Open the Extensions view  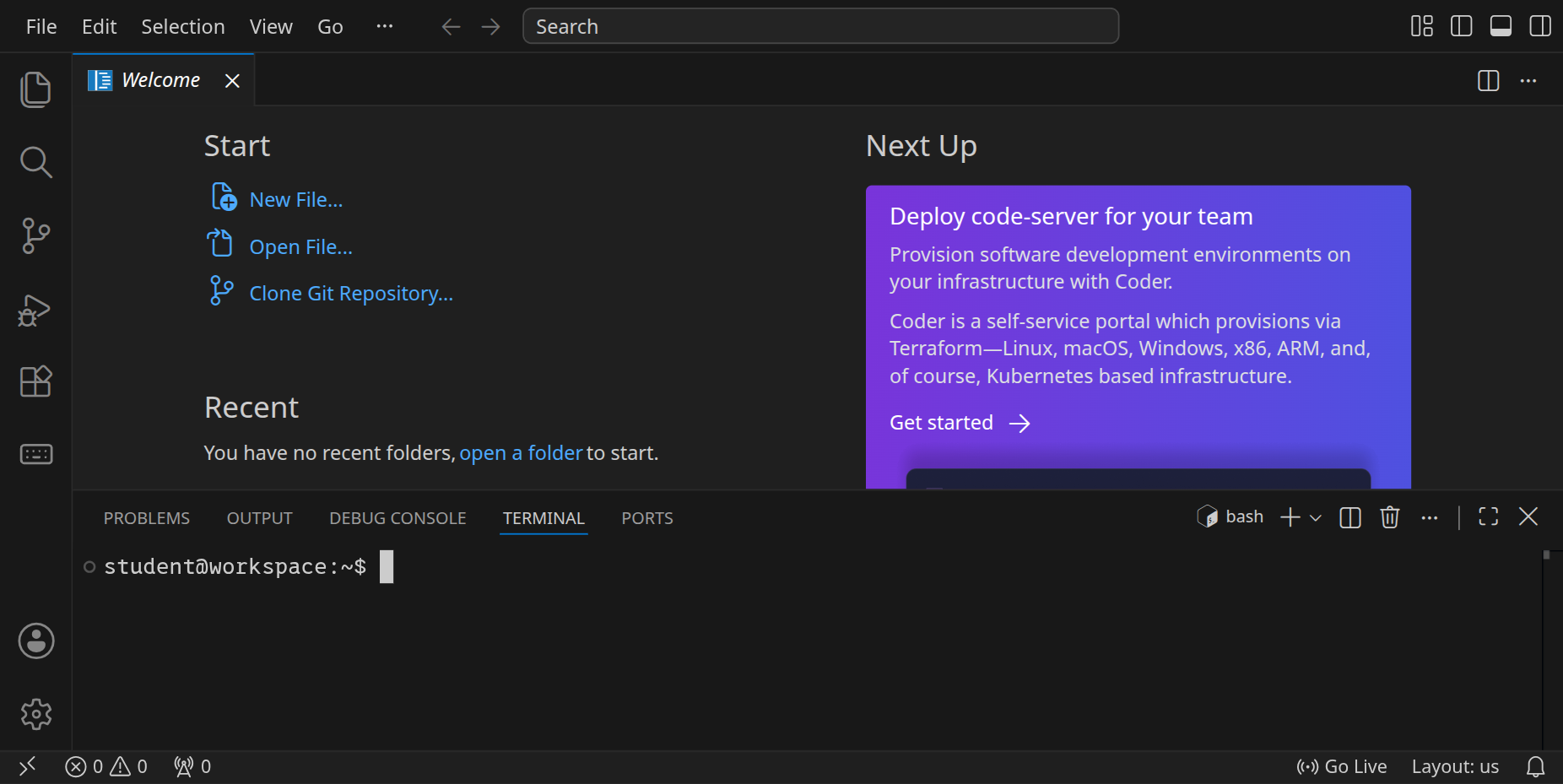tap(35, 381)
